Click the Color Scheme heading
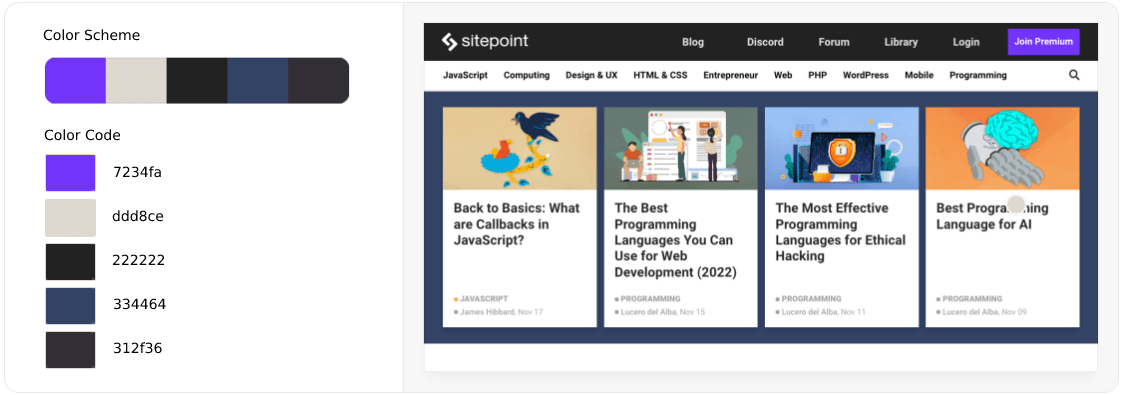The width and height of the screenshot is (1121, 395). click(x=92, y=35)
